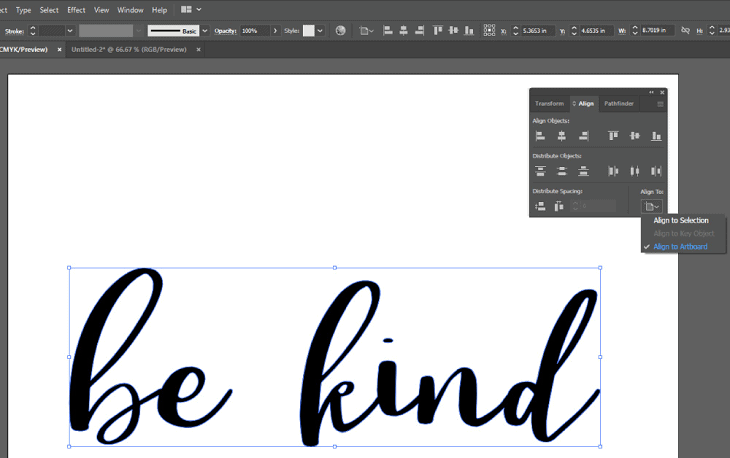Click Horizontal Distribute Left icon
The width and height of the screenshot is (730, 458).
click(x=613, y=171)
